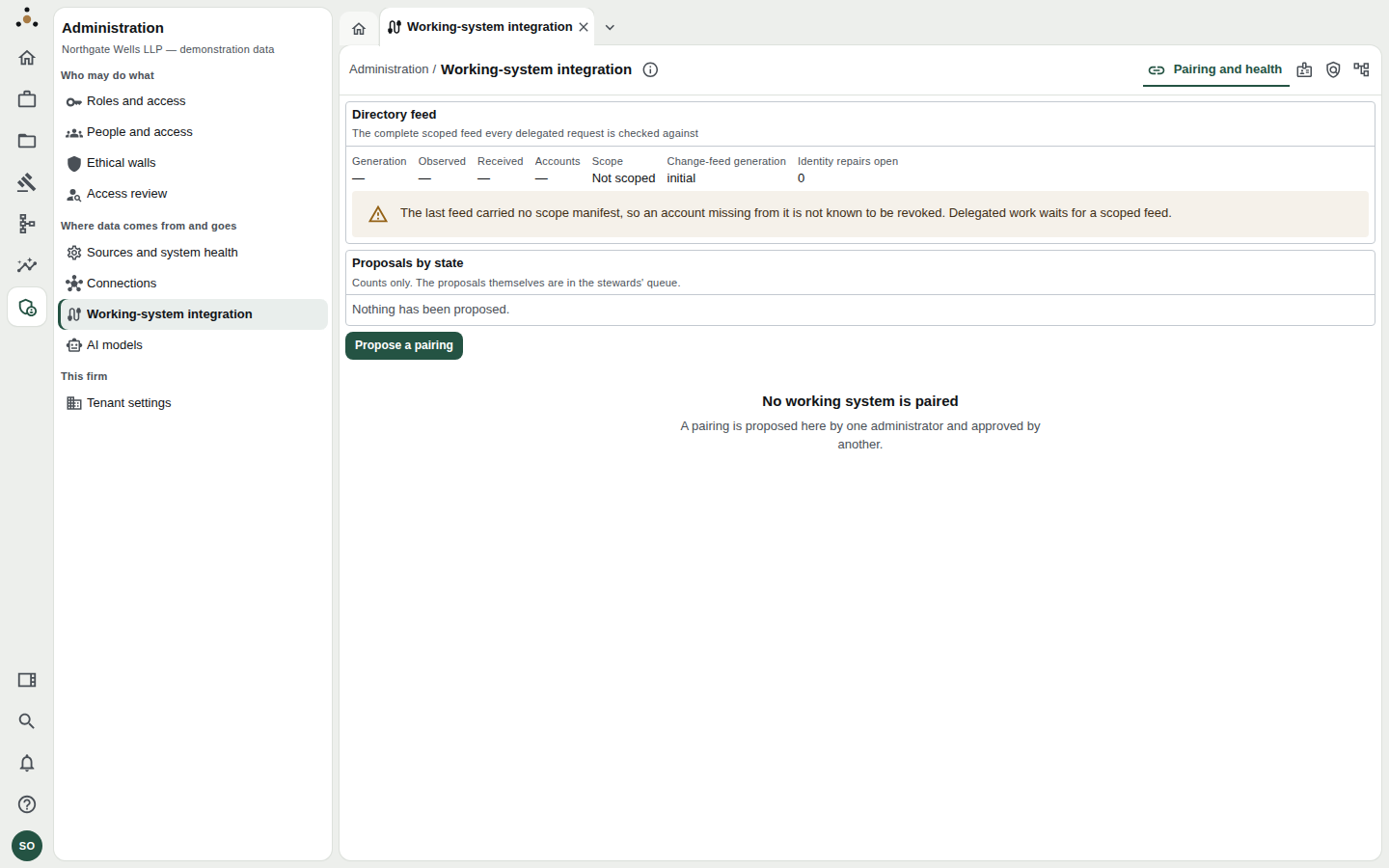This screenshot has height=868, width=1389.
Task: Open Connections in the sidebar
Action: pos(193,284)
